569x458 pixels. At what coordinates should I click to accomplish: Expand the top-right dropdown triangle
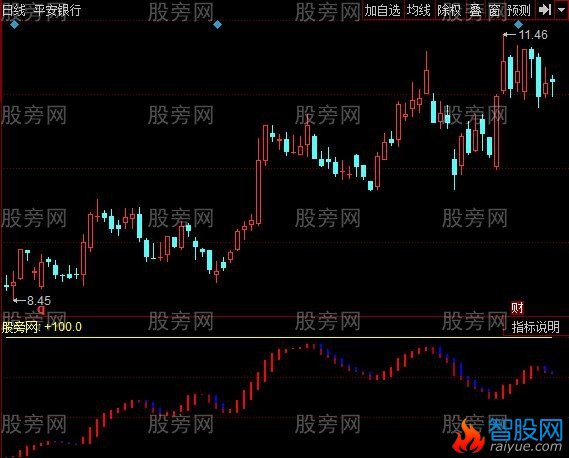(561, 10)
